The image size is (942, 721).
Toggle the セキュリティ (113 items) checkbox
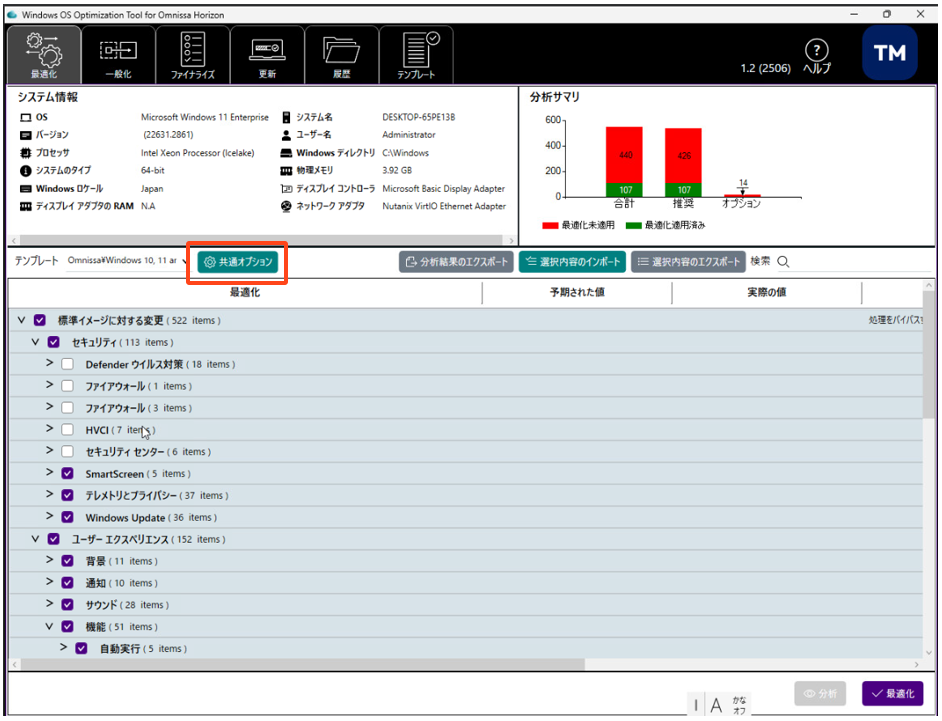[53, 342]
